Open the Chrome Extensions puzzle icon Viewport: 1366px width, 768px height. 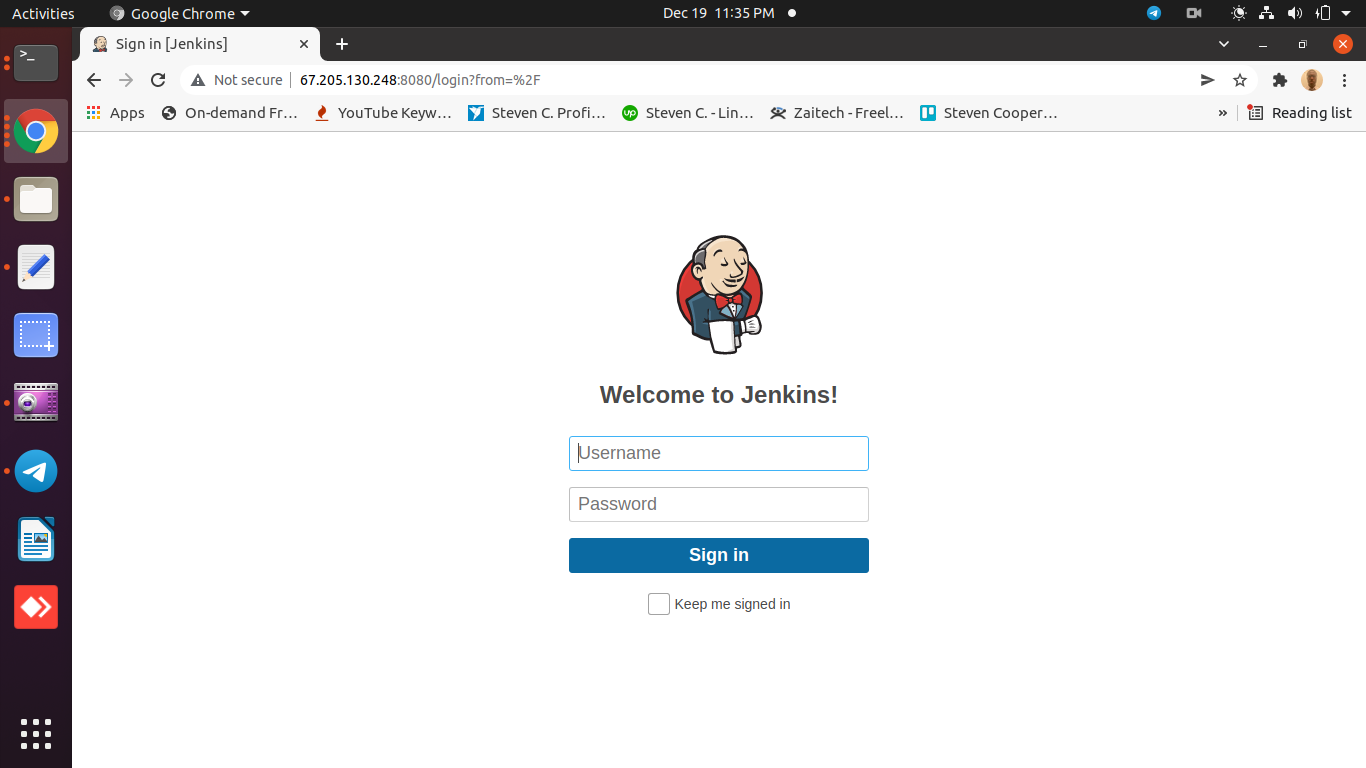click(x=1279, y=80)
